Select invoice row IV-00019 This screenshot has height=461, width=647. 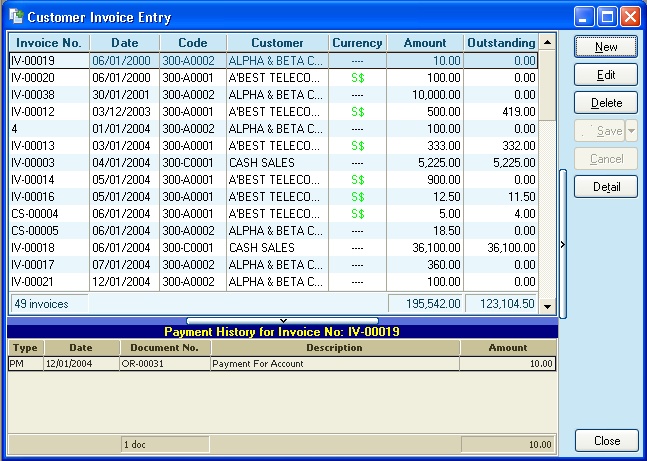click(274, 61)
